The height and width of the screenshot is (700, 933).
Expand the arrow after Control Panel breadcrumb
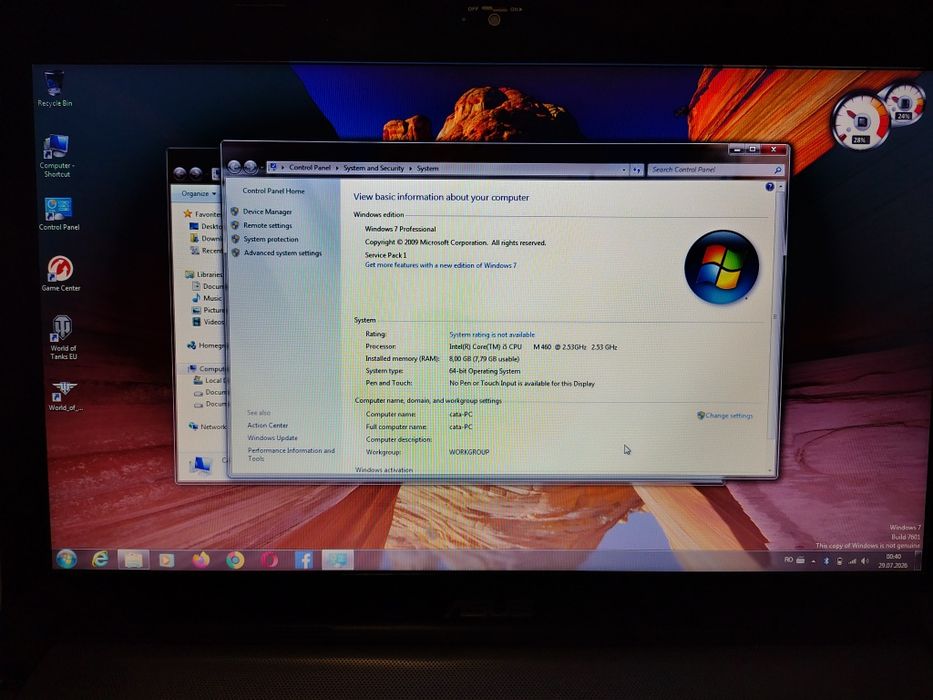click(337, 168)
